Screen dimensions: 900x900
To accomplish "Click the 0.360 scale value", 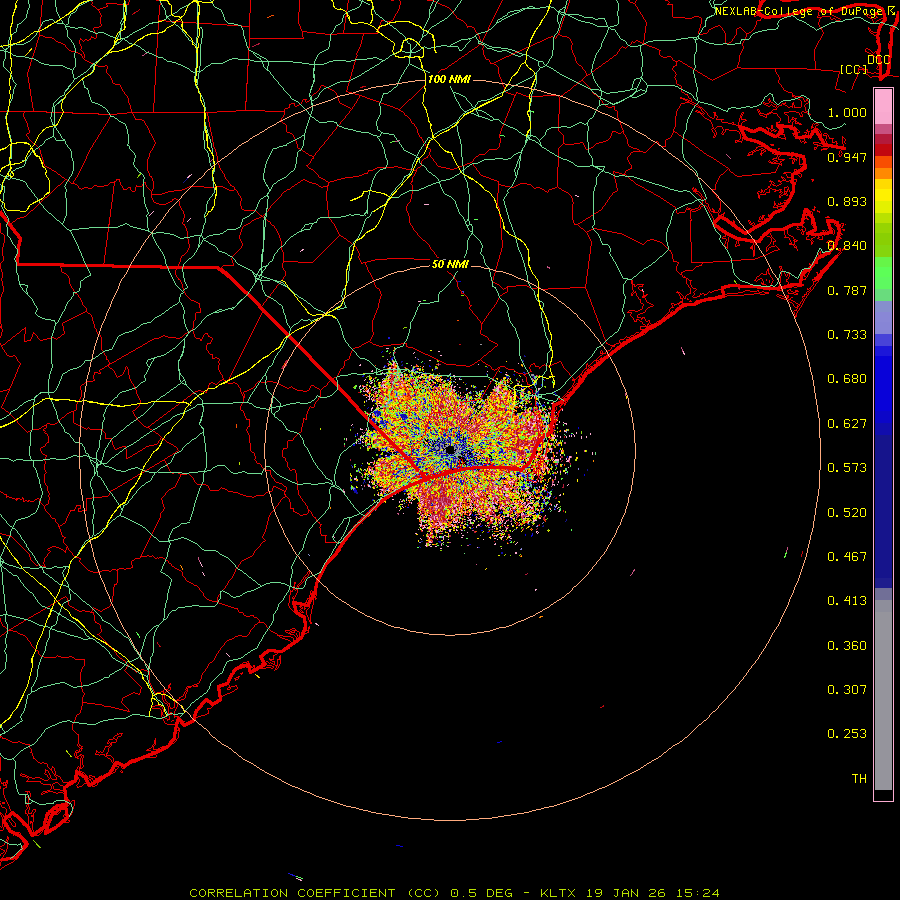I will tap(847, 646).
